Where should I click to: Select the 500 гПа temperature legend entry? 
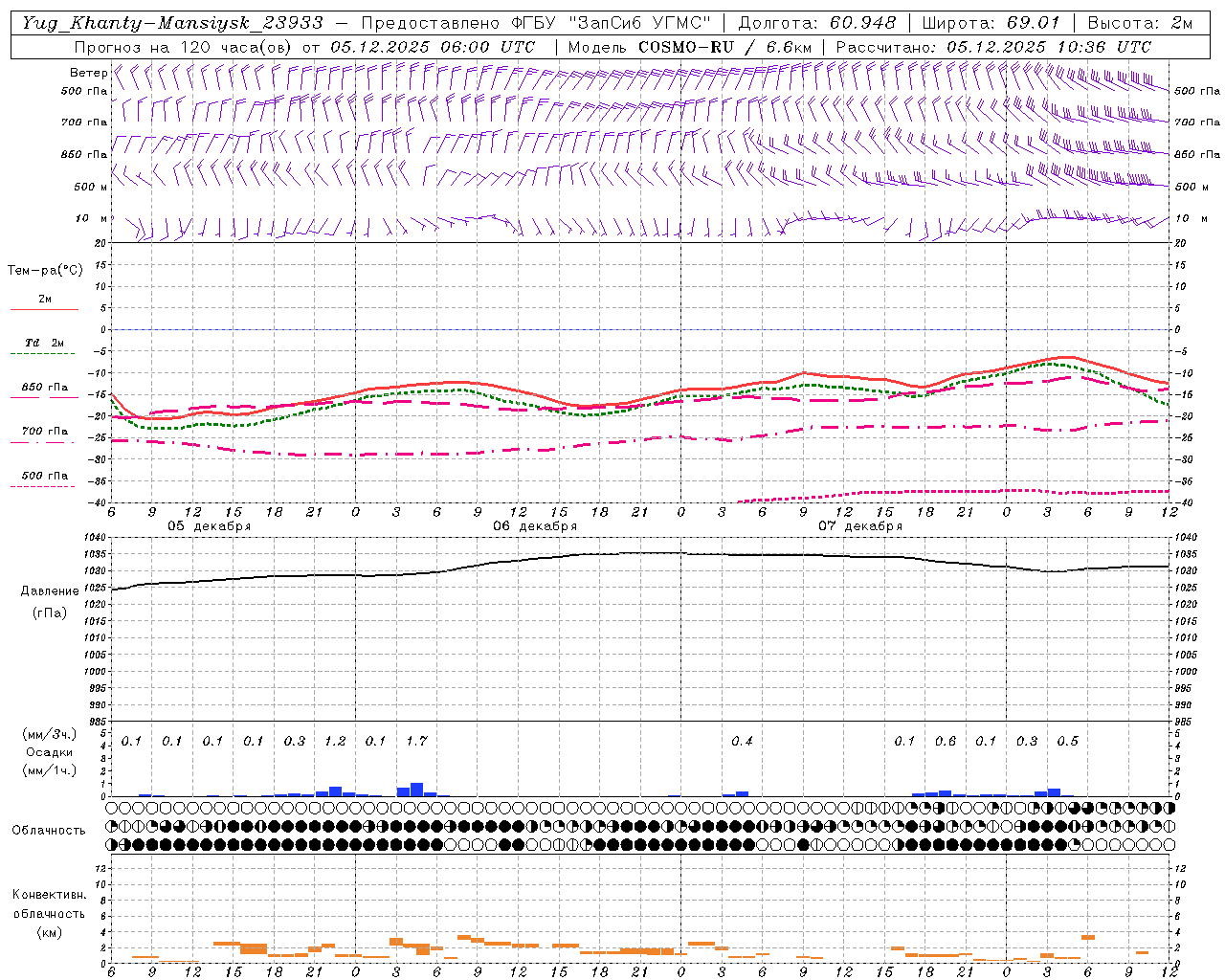[44, 475]
